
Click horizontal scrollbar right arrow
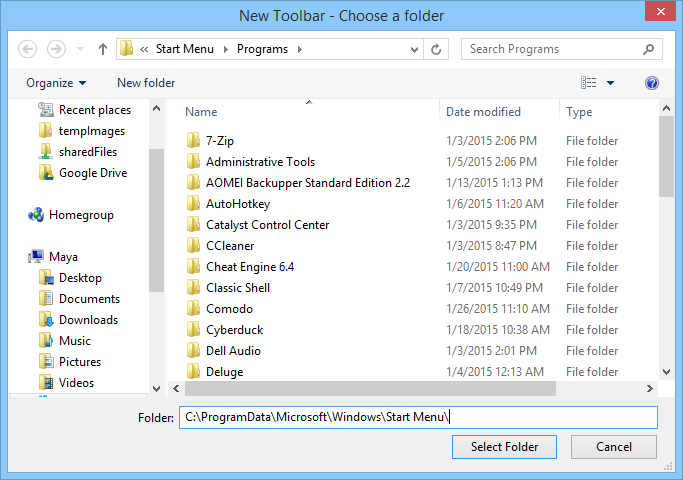tap(649, 389)
